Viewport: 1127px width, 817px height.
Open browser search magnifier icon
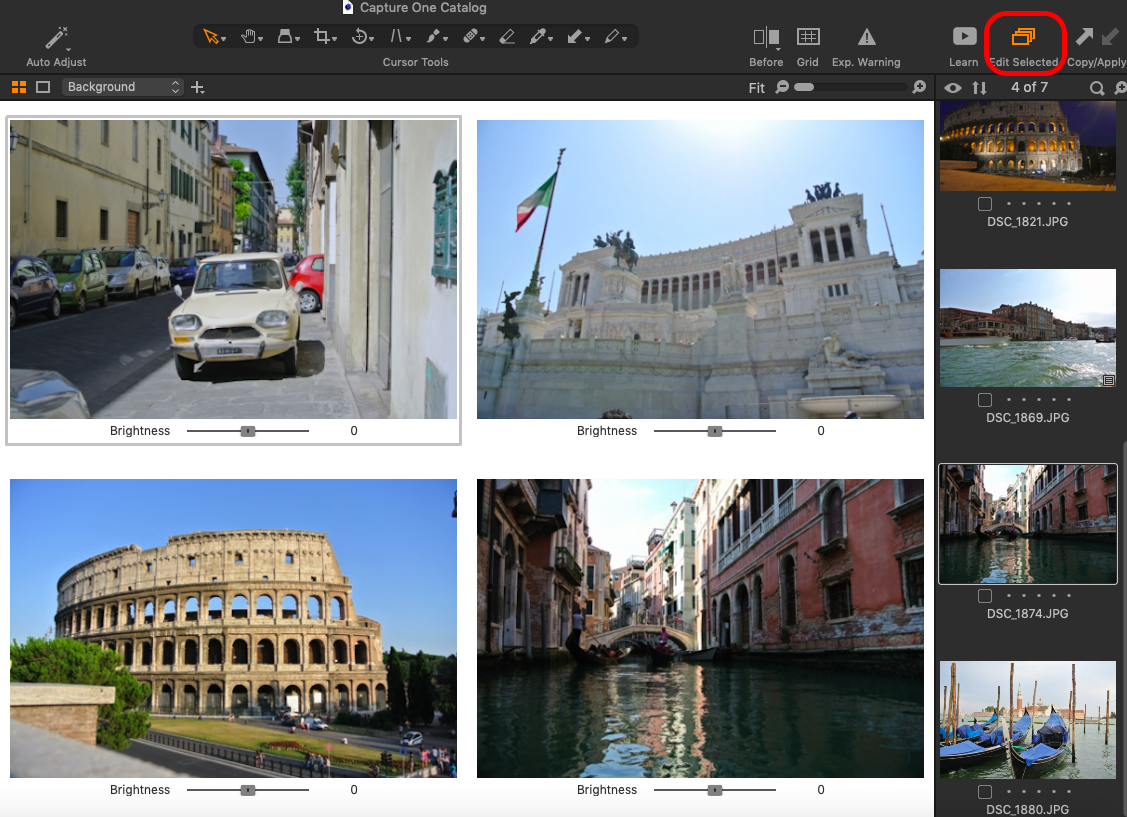[1096, 88]
